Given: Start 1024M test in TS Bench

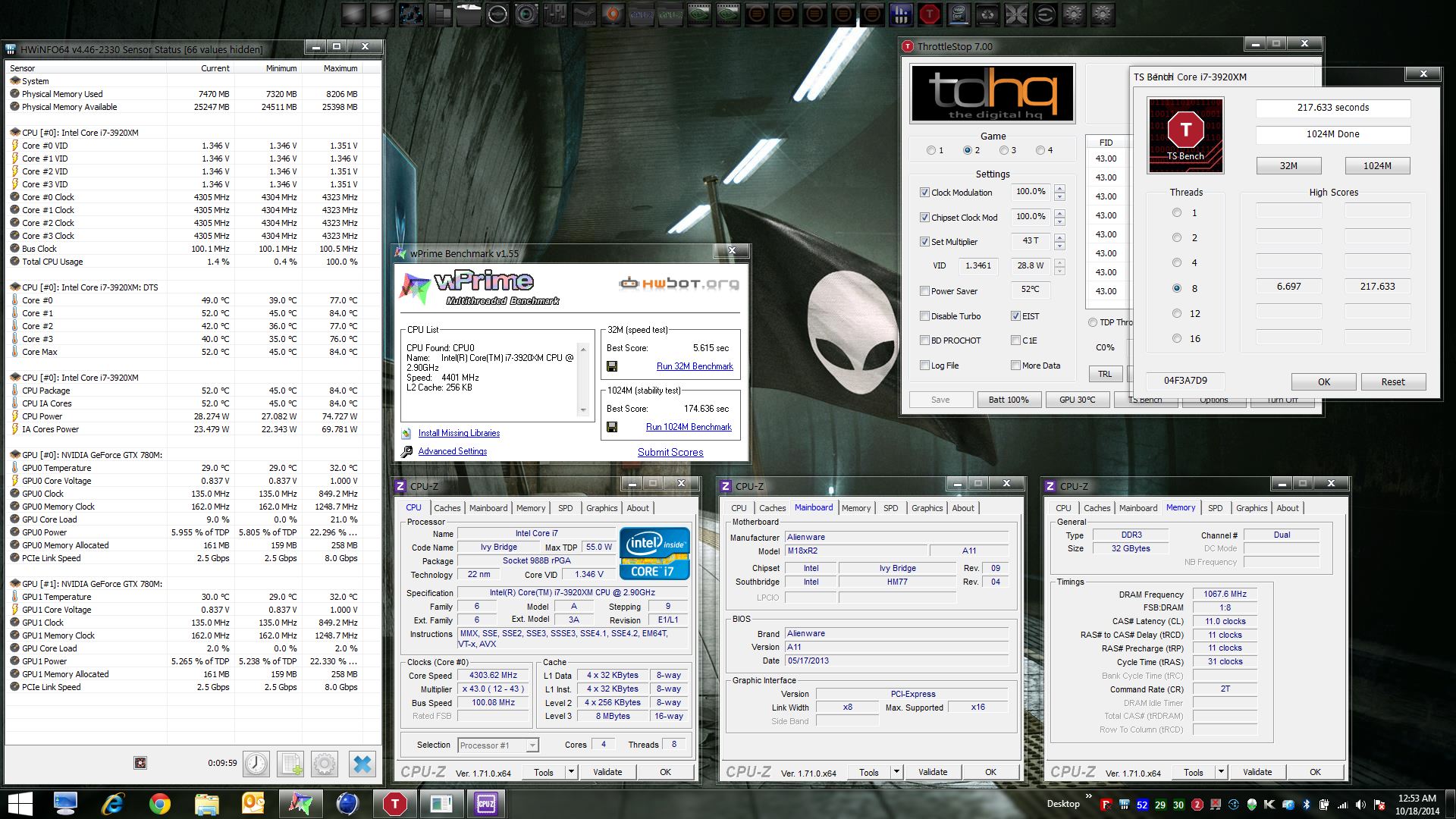Looking at the screenshot, I should (1377, 165).
